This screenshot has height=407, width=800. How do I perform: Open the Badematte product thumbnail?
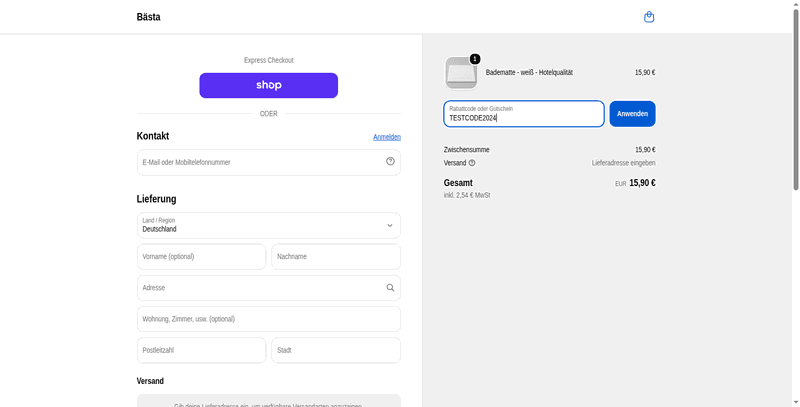(x=461, y=73)
